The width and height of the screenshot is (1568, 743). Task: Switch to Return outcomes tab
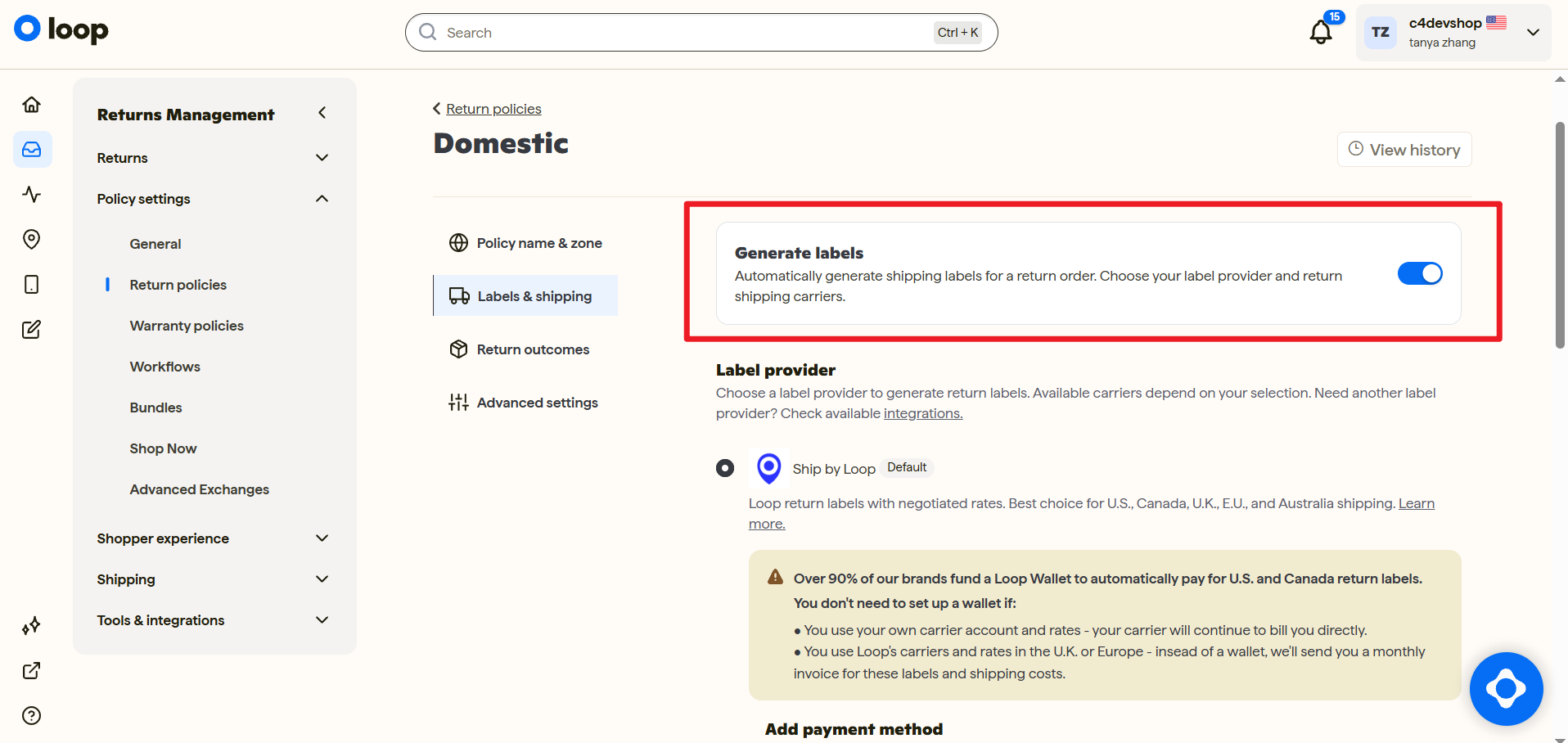(x=525, y=349)
